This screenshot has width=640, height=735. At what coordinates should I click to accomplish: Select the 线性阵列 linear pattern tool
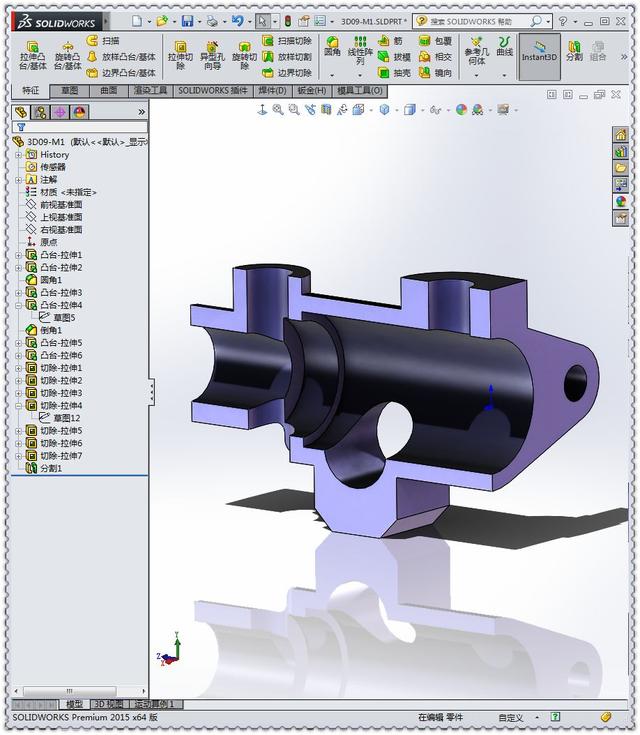(x=360, y=51)
